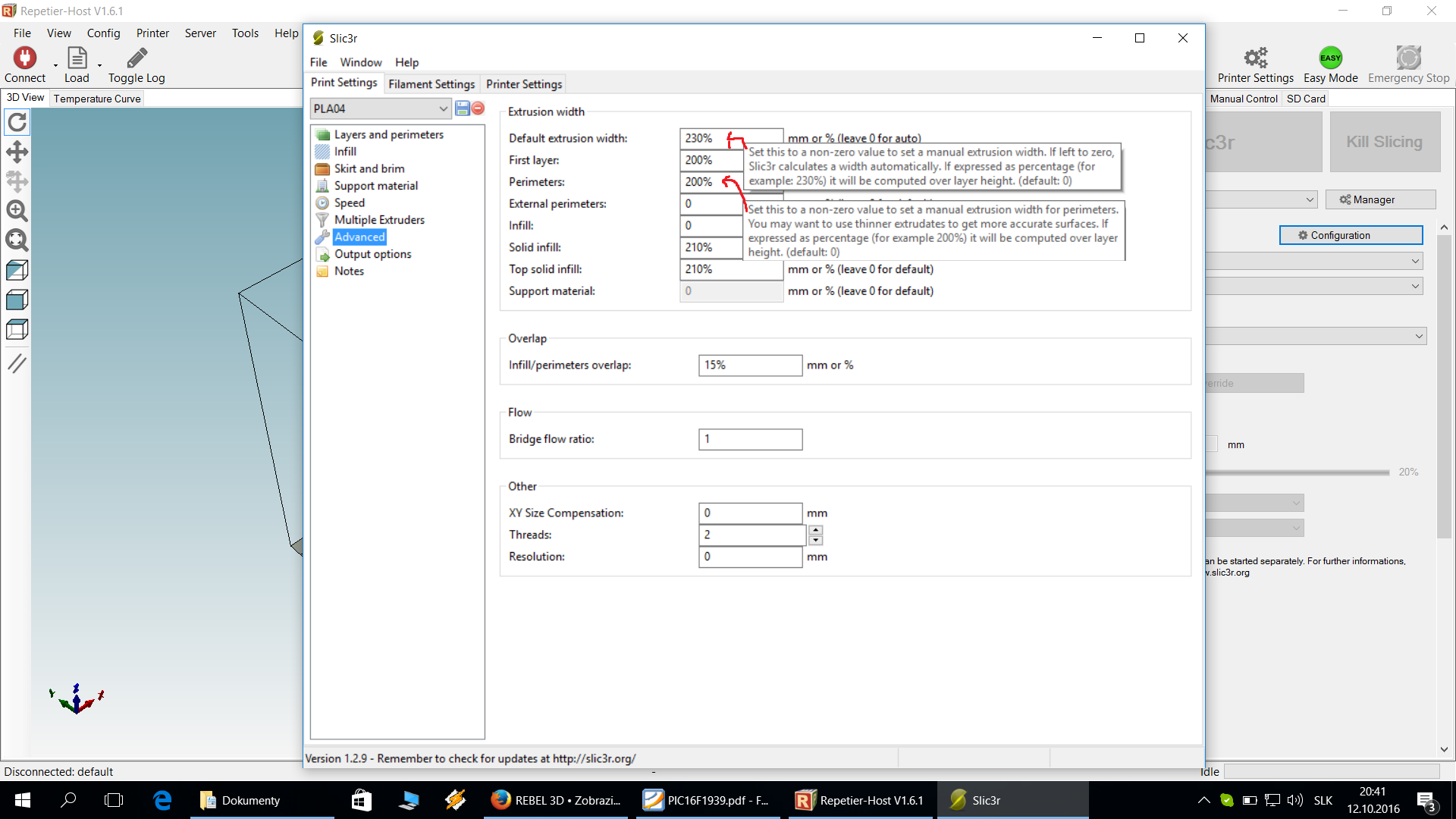Click the zoom in magnifier tool

[x=17, y=211]
